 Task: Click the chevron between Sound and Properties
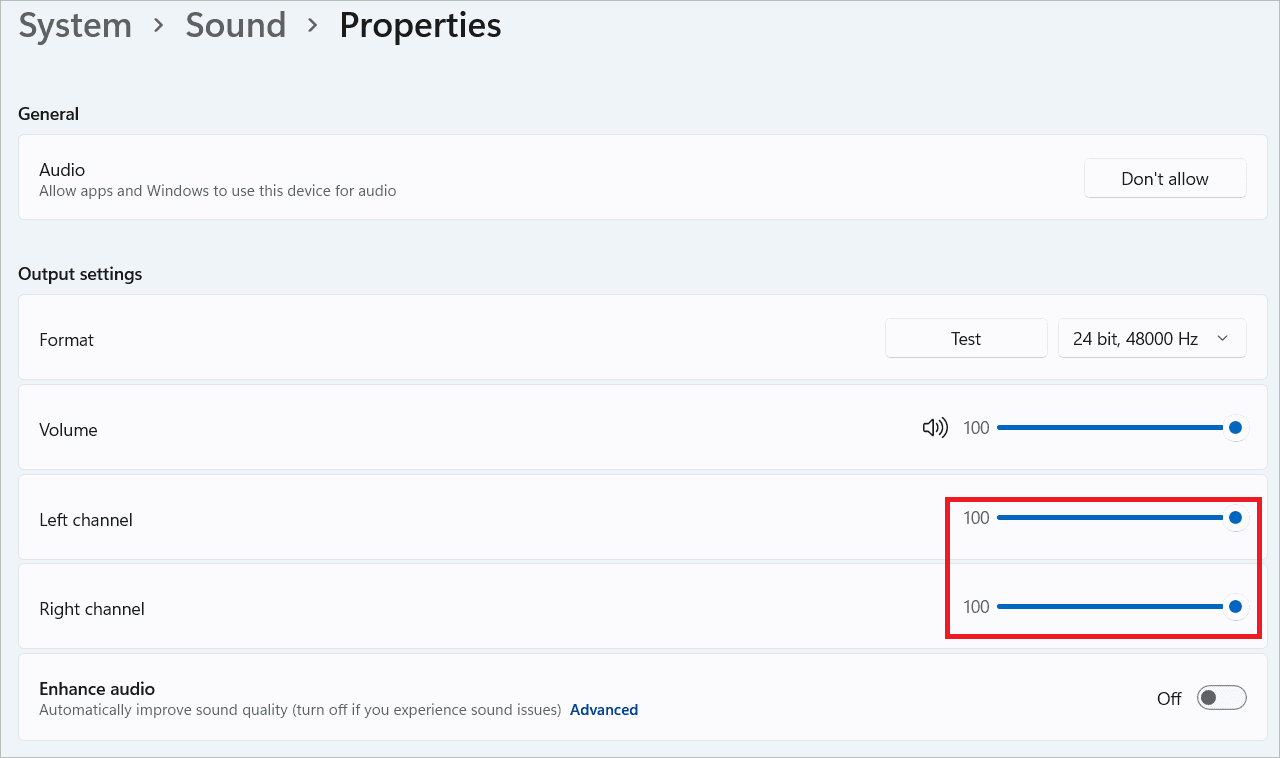point(313,26)
